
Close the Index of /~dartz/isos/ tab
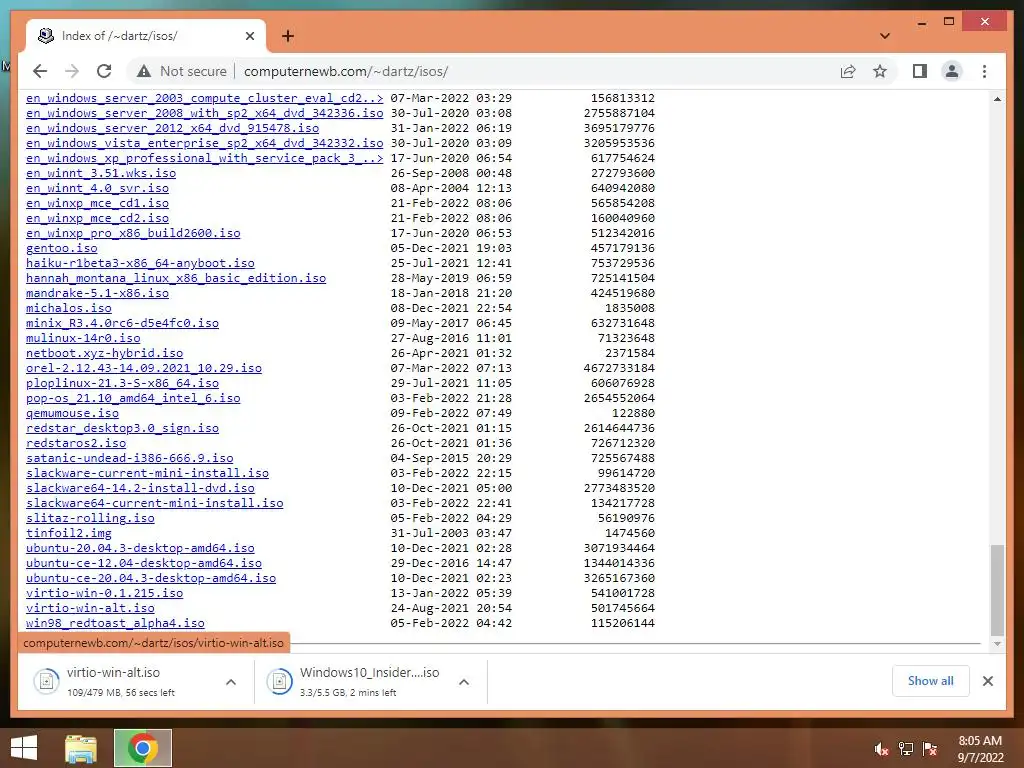tap(249, 36)
